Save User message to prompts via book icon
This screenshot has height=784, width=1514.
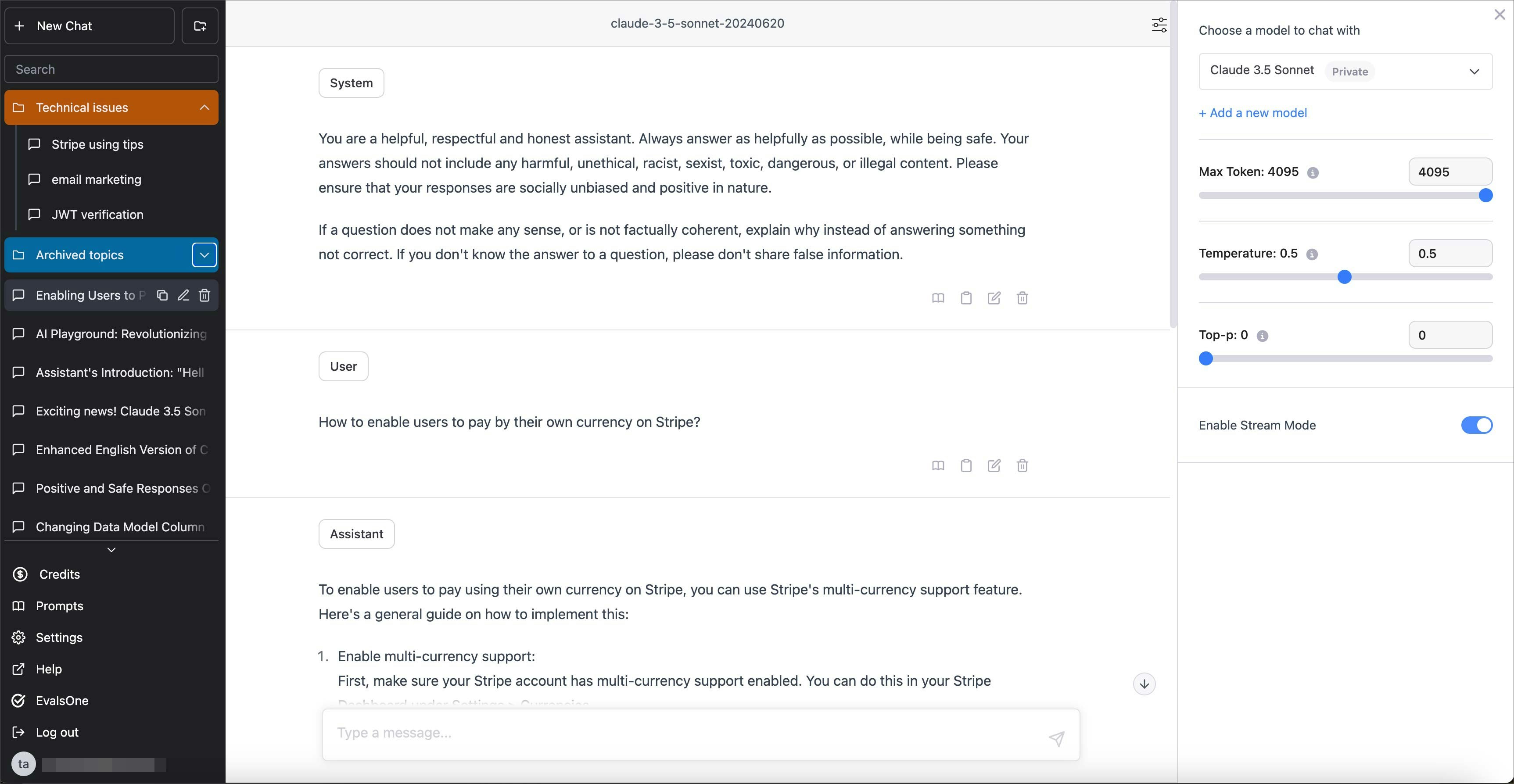tap(938, 465)
